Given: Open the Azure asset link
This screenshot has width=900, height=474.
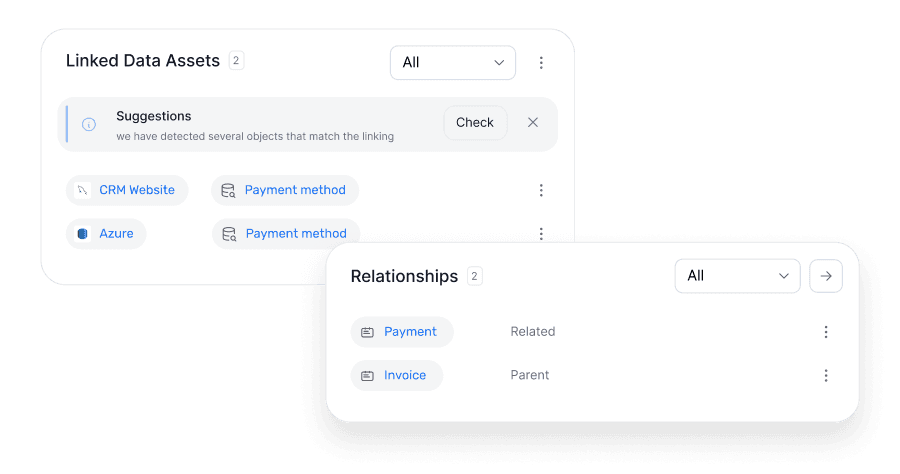Looking at the screenshot, I should coord(116,234).
